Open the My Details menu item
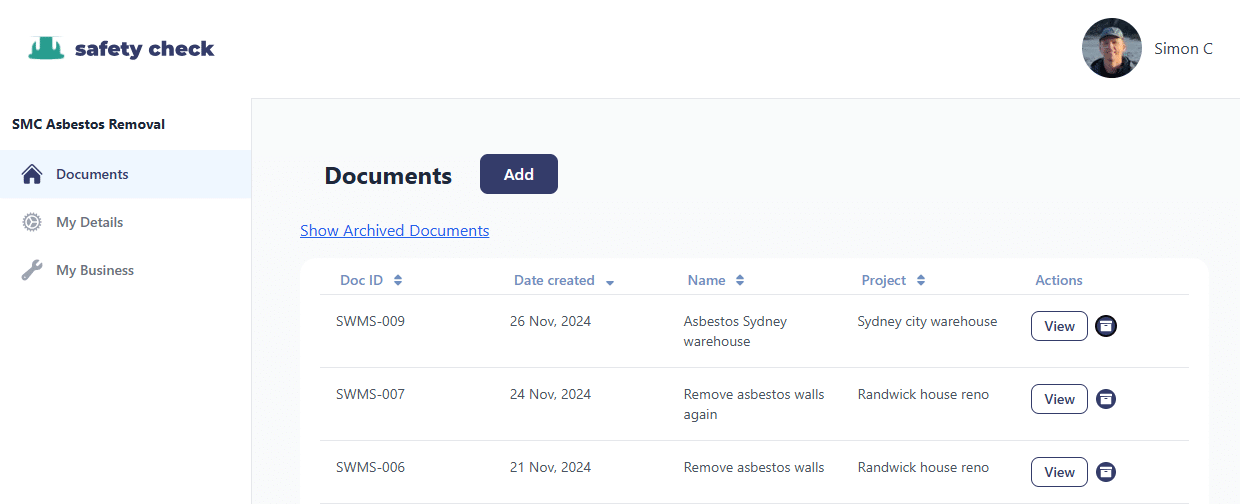Viewport: 1240px width, 504px height. pos(89,222)
